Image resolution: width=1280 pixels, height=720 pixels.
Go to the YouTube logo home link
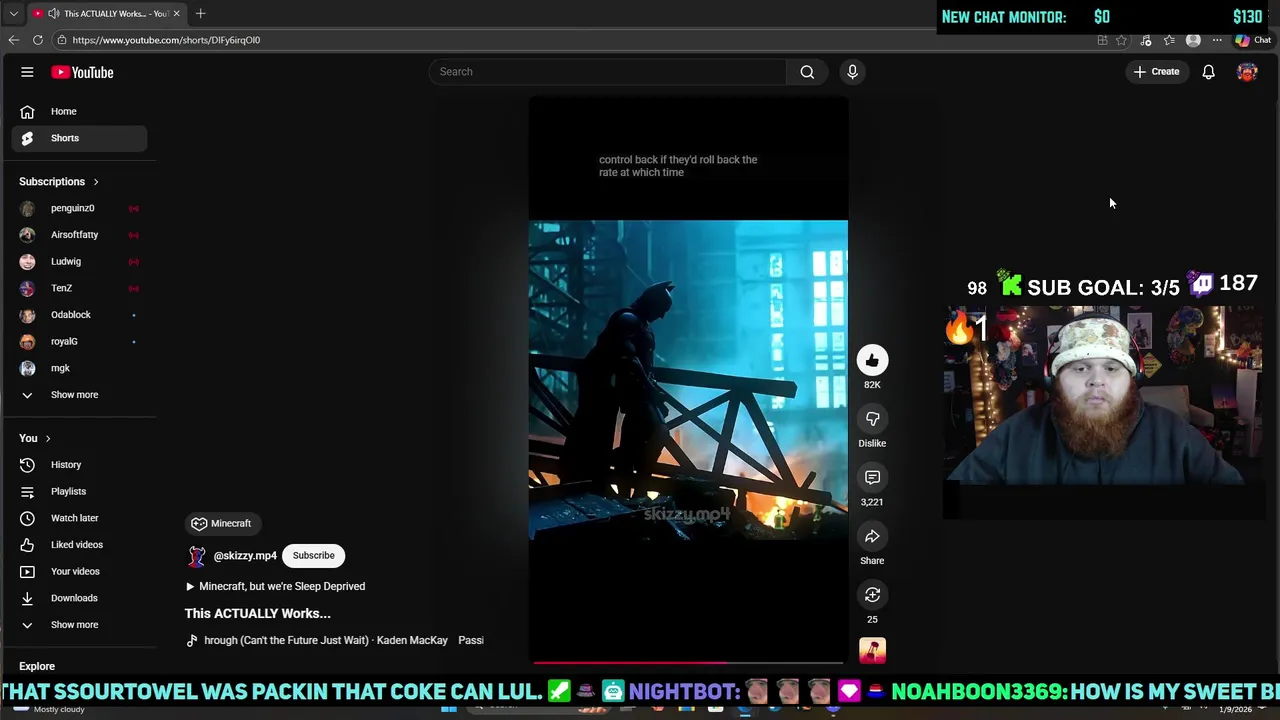click(x=82, y=72)
